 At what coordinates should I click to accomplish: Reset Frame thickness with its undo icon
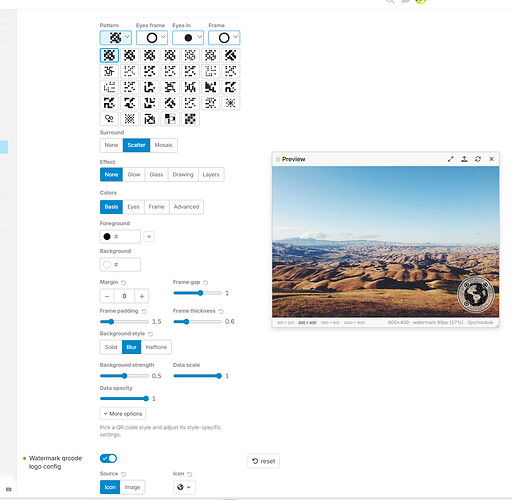(221, 311)
